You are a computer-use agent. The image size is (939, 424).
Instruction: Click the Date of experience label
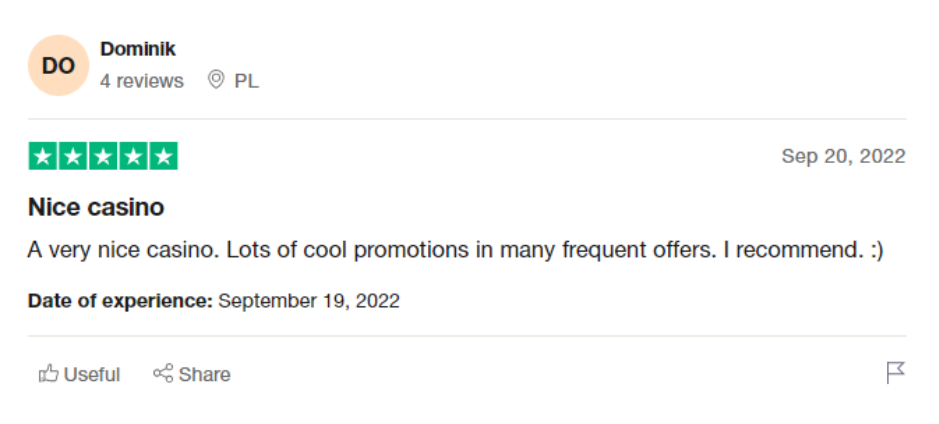click(120, 301)
